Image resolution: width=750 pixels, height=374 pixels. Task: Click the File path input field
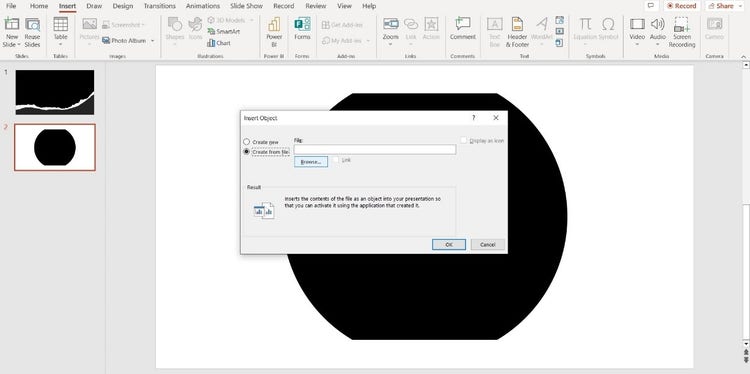(x=375, y=150)
